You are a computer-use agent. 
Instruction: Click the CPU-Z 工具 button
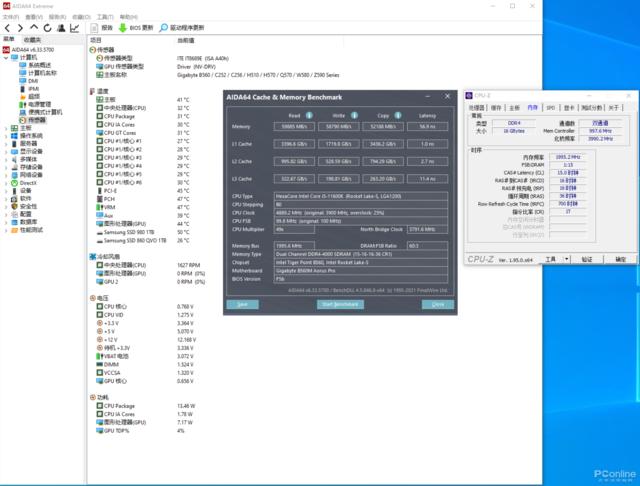pyautogui.click(x=551, y=259)
